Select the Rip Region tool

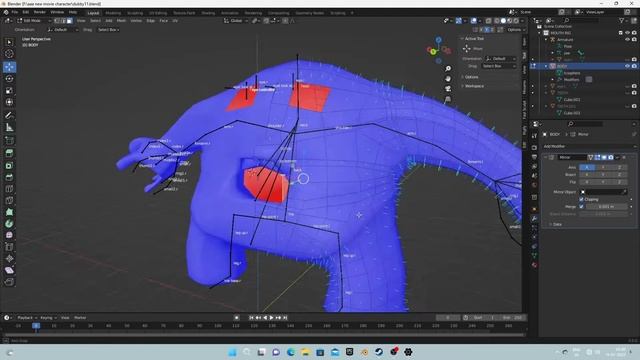point(9,282)
